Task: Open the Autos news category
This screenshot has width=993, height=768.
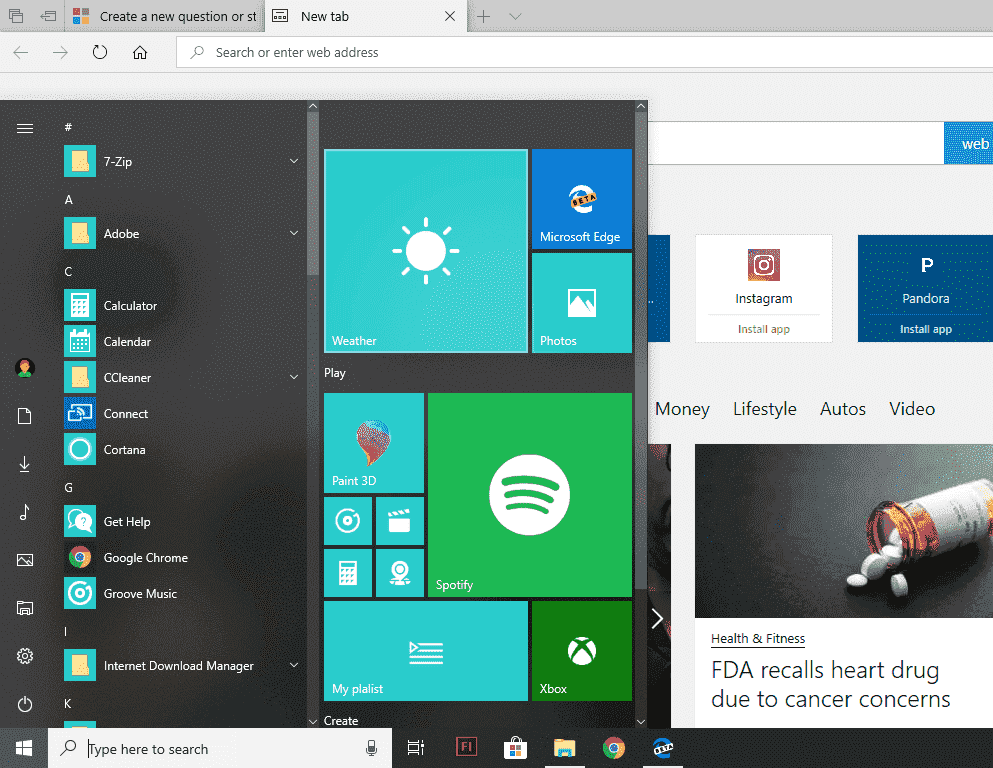Action: [842, 409]
